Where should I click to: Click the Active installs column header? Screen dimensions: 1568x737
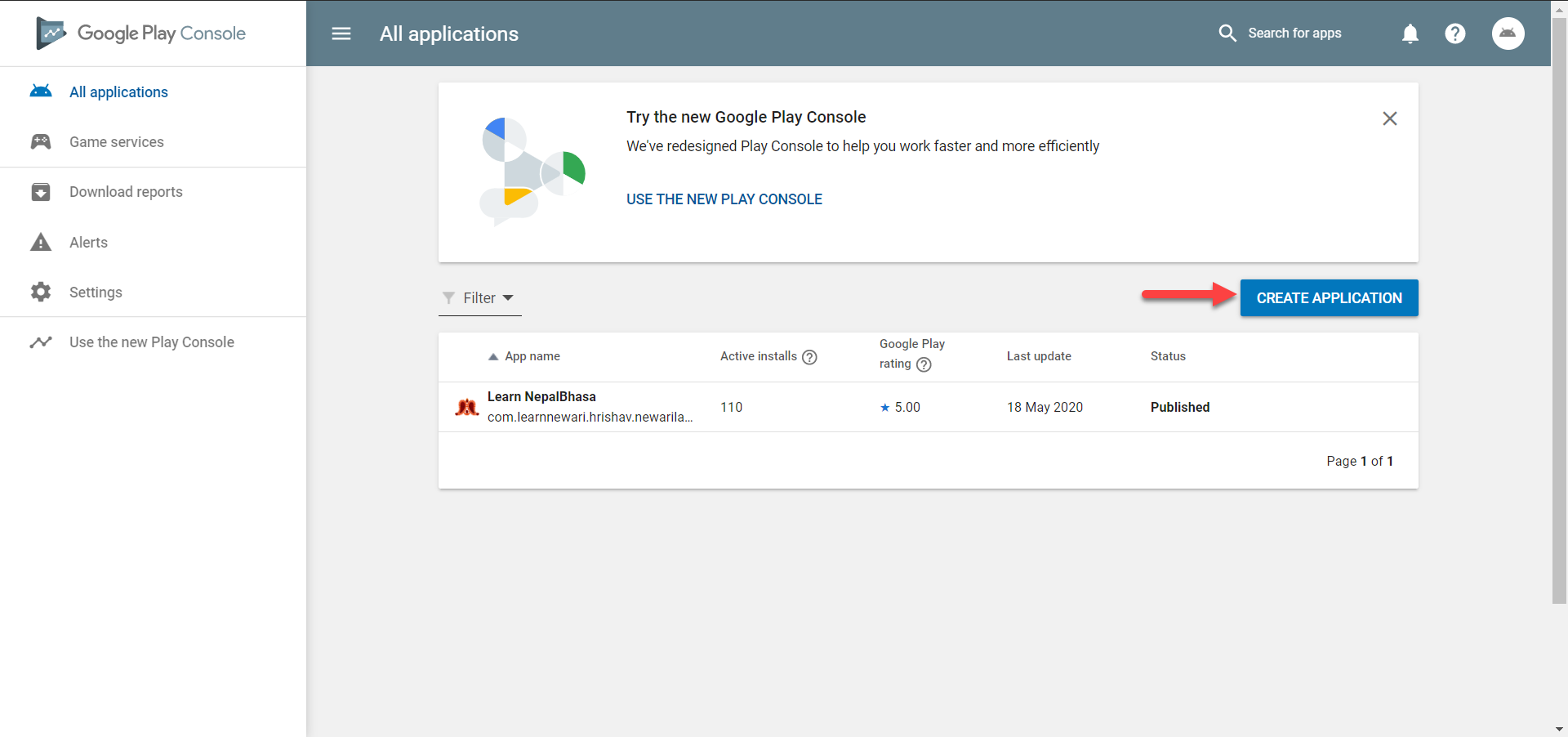(758, 356)
